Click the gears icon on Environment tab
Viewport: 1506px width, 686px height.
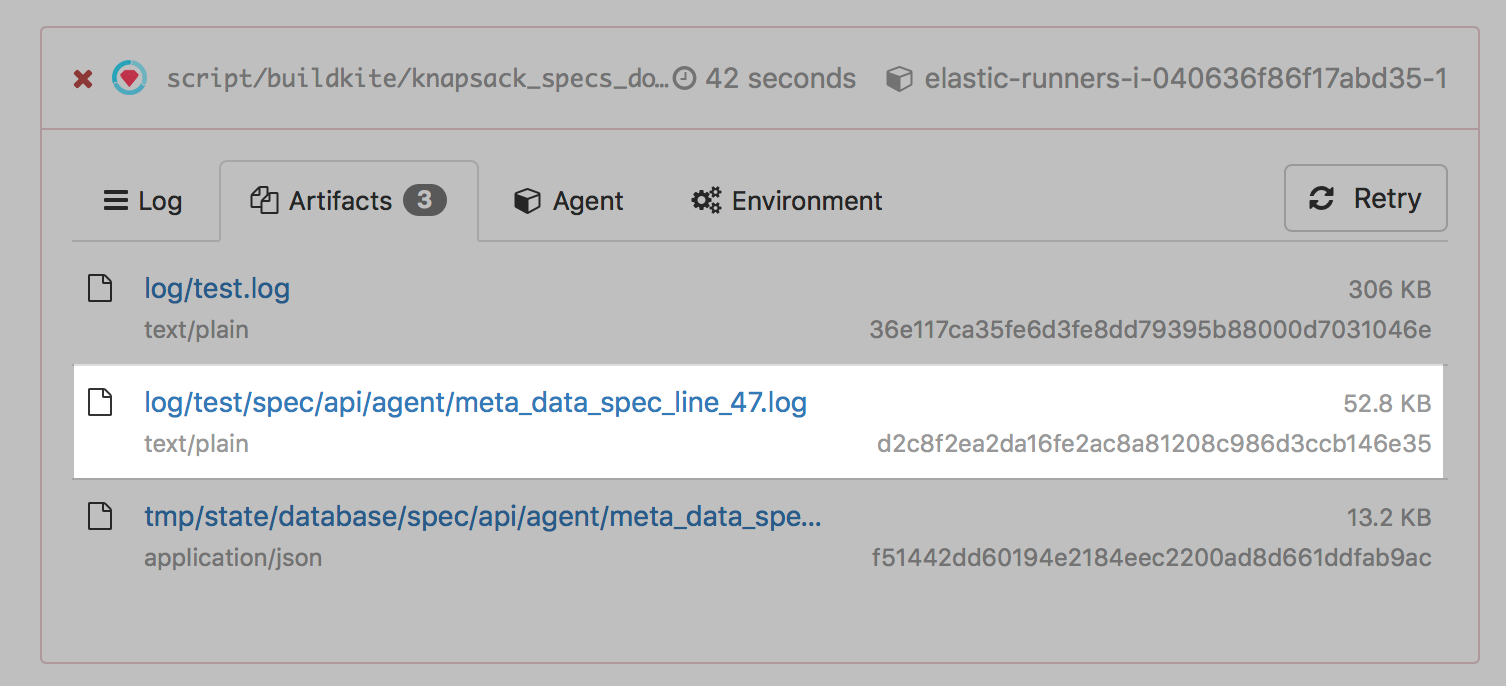tap(706, 201)
